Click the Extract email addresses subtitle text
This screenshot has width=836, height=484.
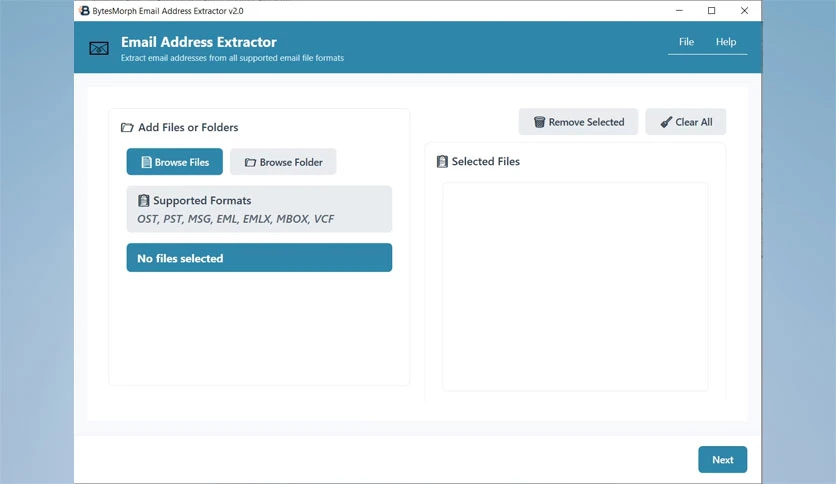(232, 58)
